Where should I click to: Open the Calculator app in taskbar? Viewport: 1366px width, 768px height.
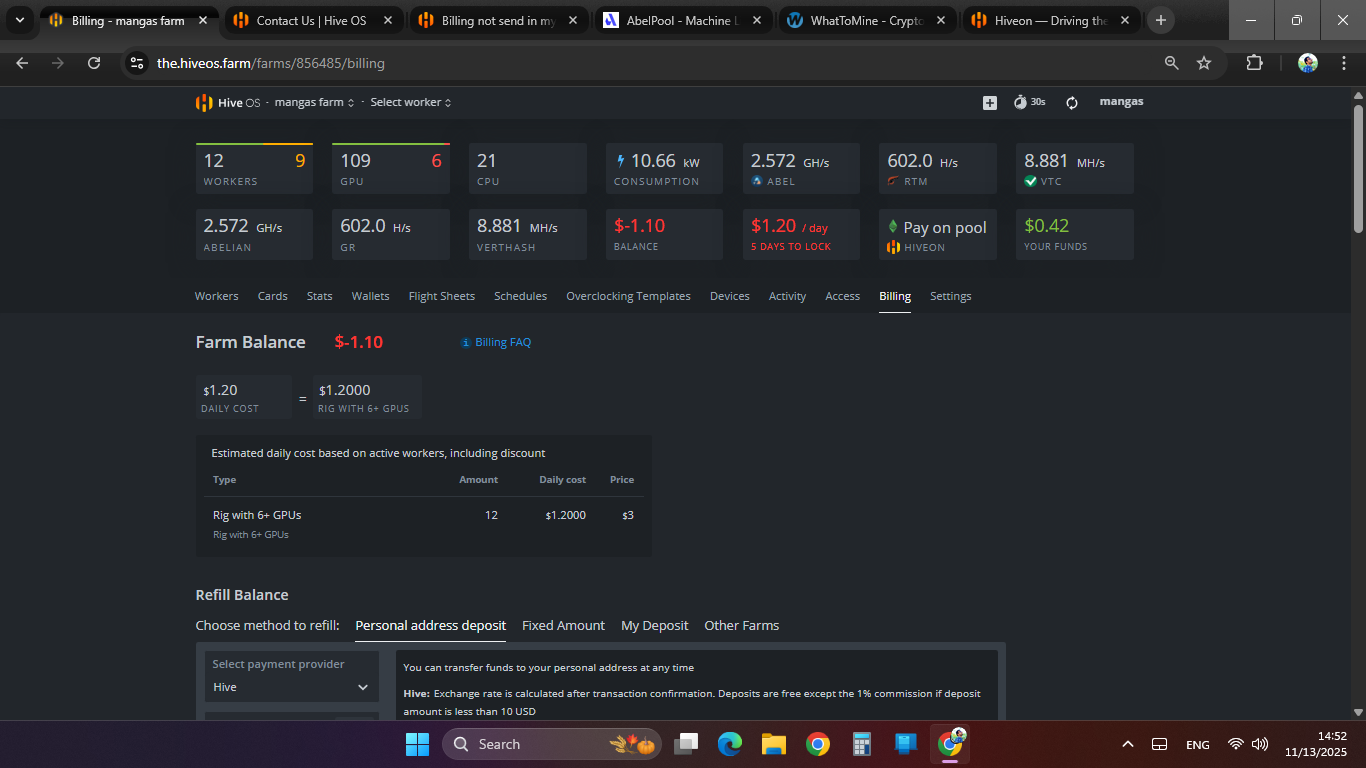coord(861,744)
